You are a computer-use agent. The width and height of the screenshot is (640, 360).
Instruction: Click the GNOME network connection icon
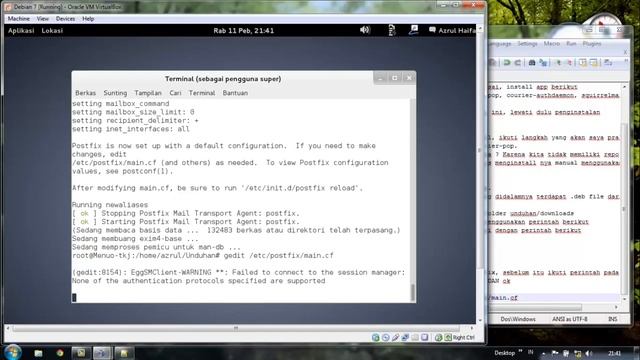click(391, 30)
